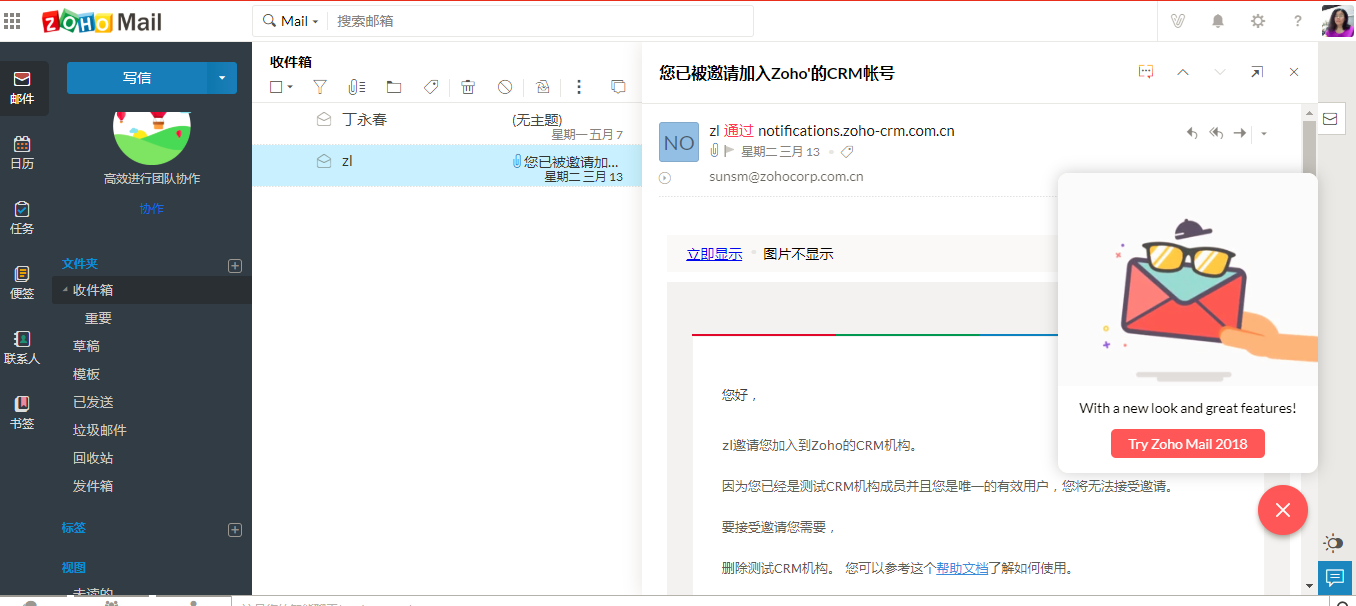Click the trash delete icon in toolbar

coord(468,87)
